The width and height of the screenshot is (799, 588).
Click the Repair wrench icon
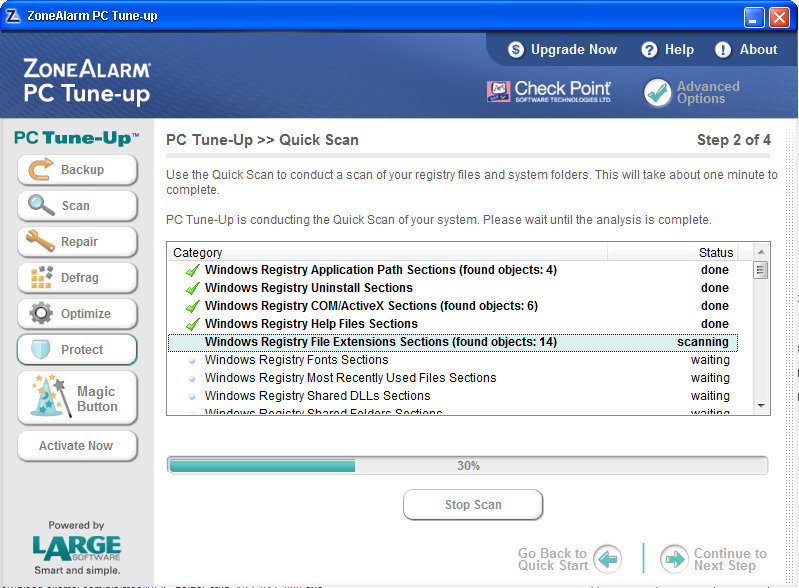click(40, 241)
